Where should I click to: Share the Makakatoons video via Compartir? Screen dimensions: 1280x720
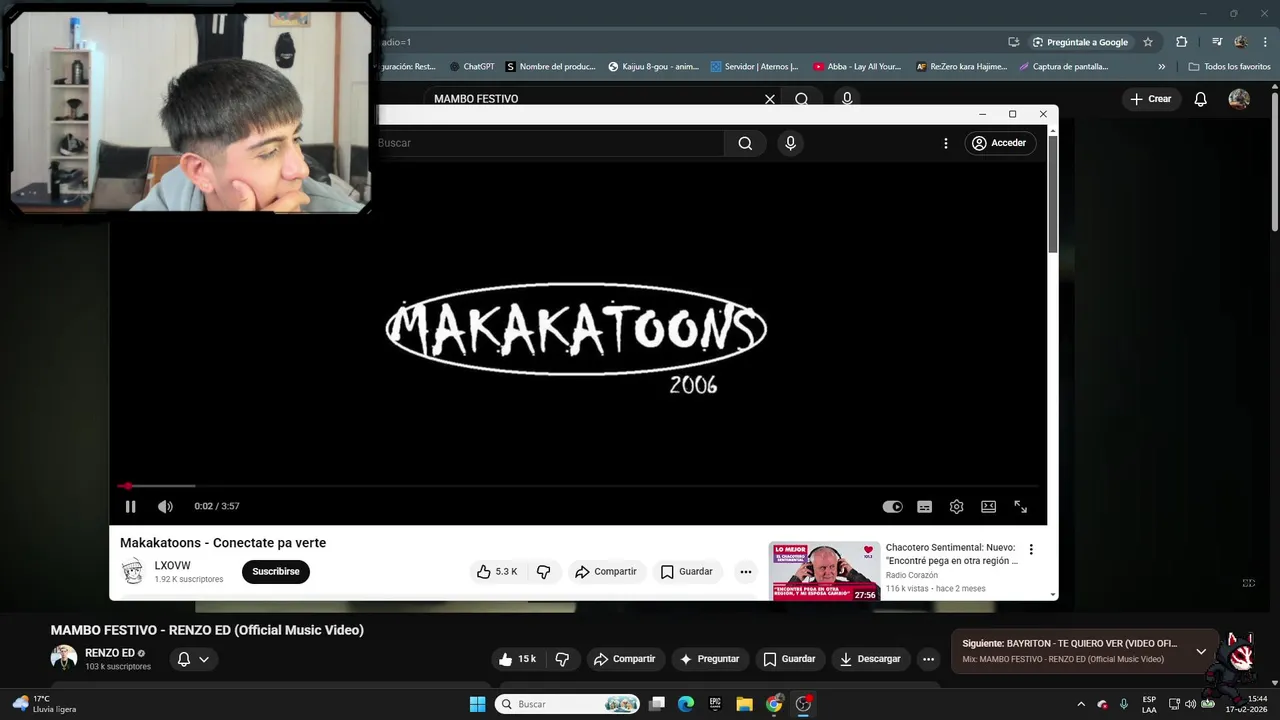click(x=606, y=572)
